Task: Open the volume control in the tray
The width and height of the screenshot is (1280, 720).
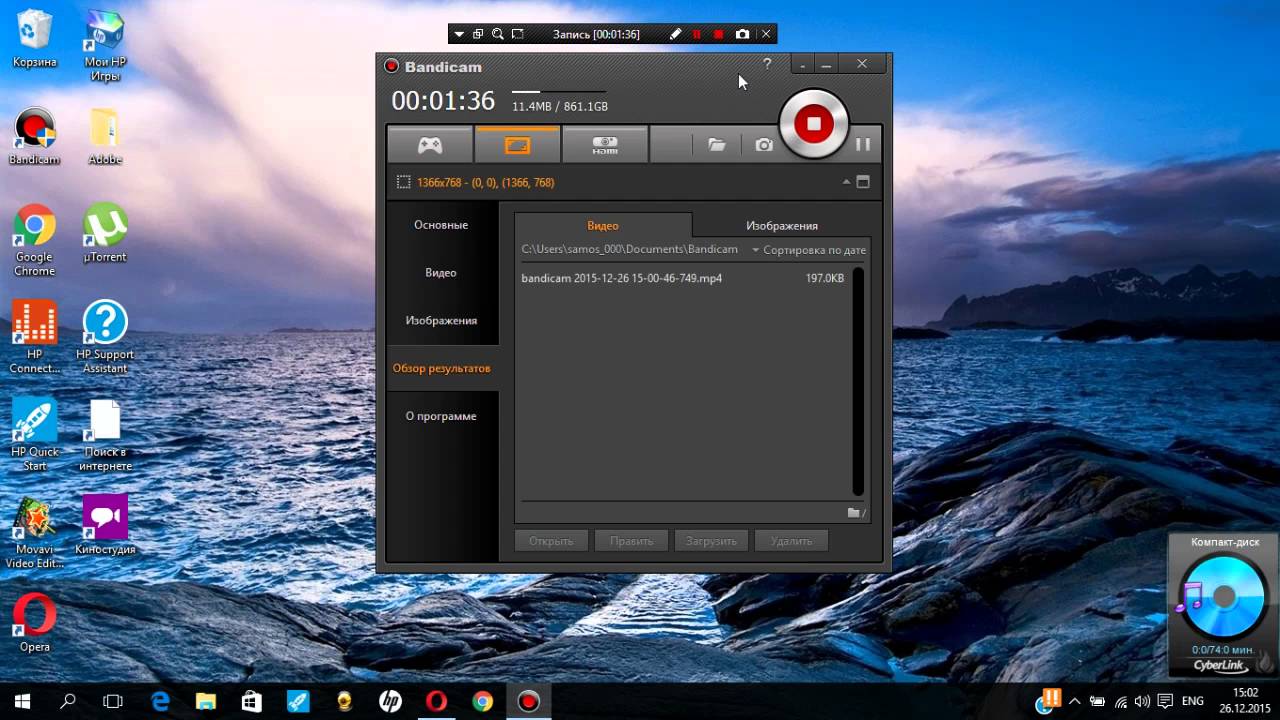Action: click(1143, 702)
